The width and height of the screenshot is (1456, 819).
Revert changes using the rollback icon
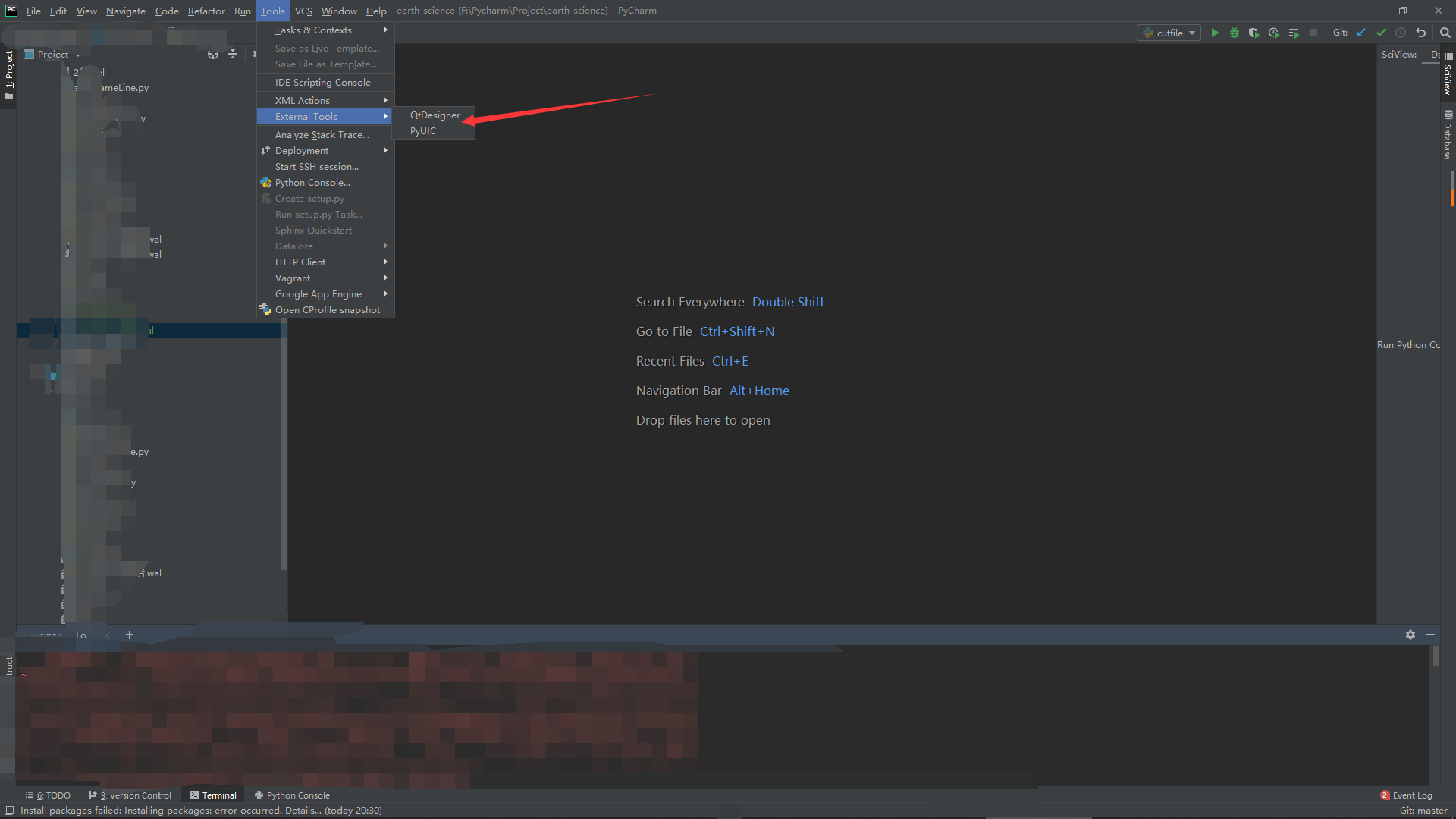click(1421, 33)
